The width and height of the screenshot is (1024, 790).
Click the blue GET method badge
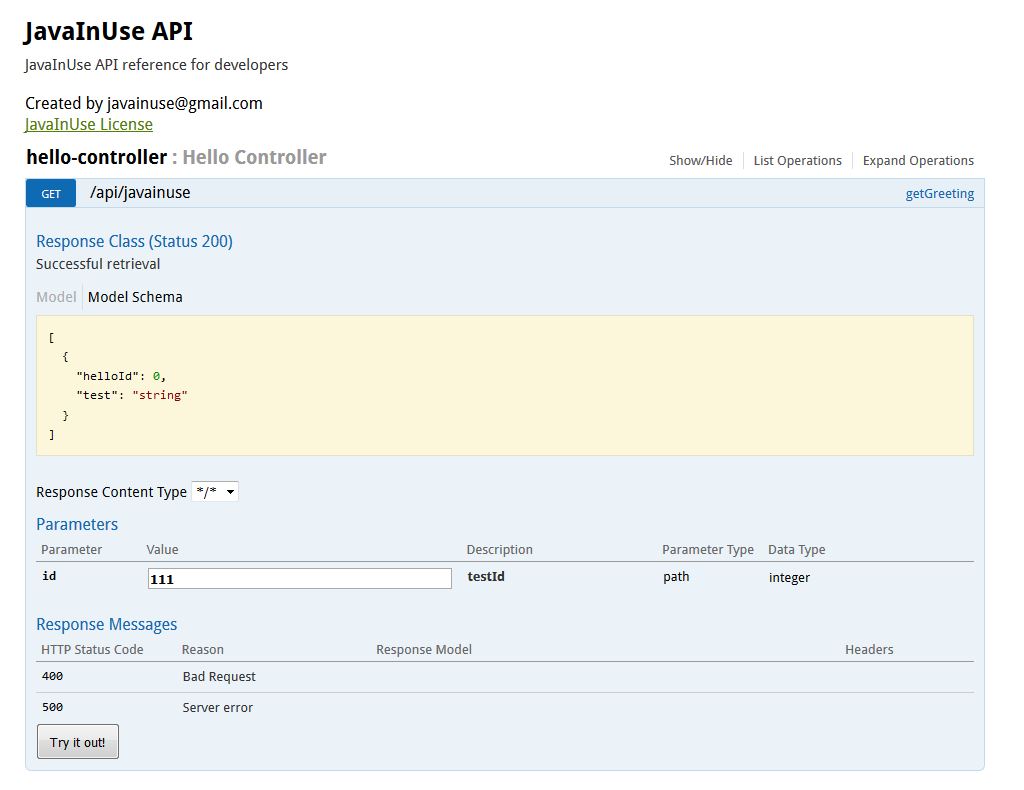click(51, 193)
